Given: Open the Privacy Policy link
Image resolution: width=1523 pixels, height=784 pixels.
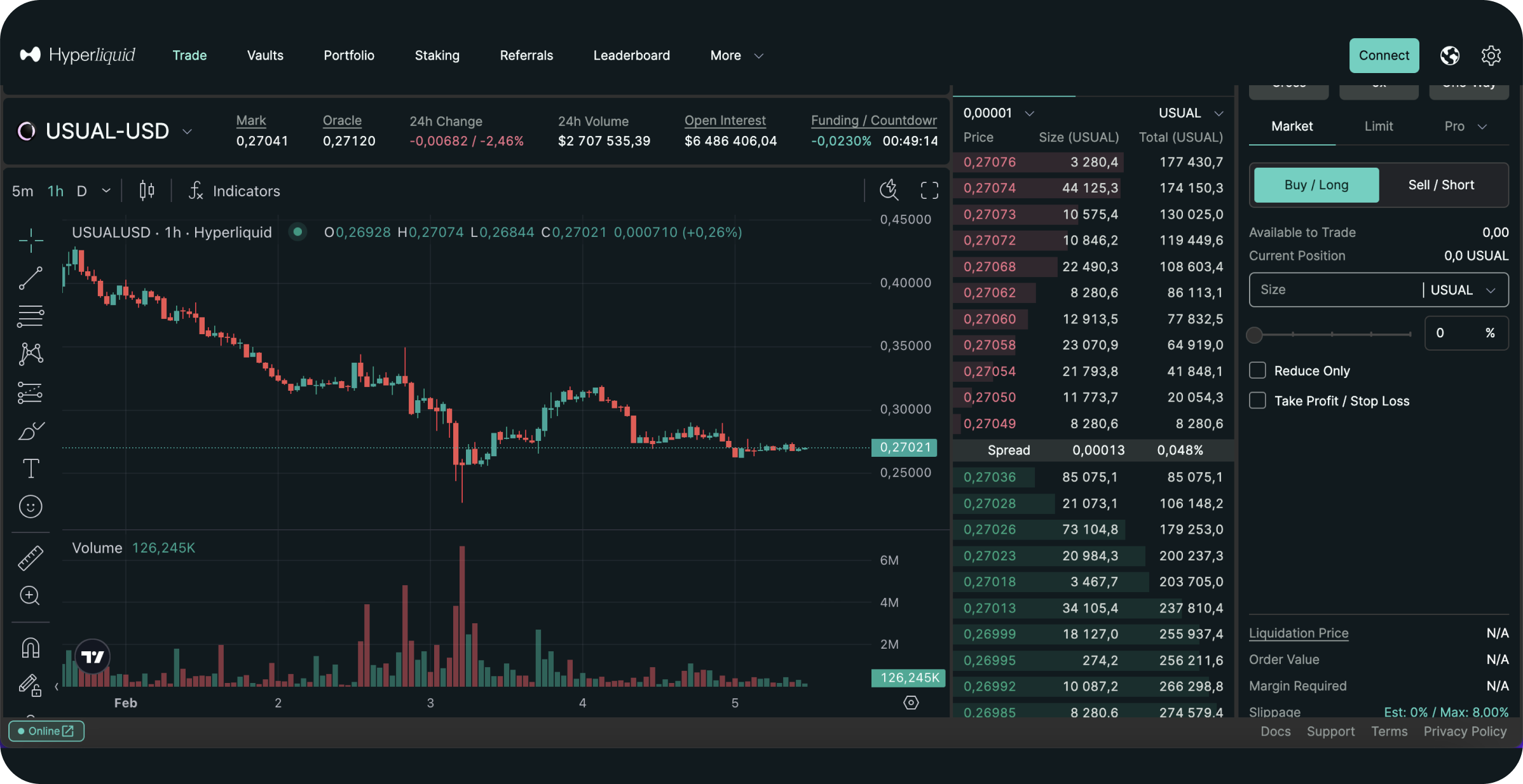Looking at the screenshot, I should (x=1465, y=731).
